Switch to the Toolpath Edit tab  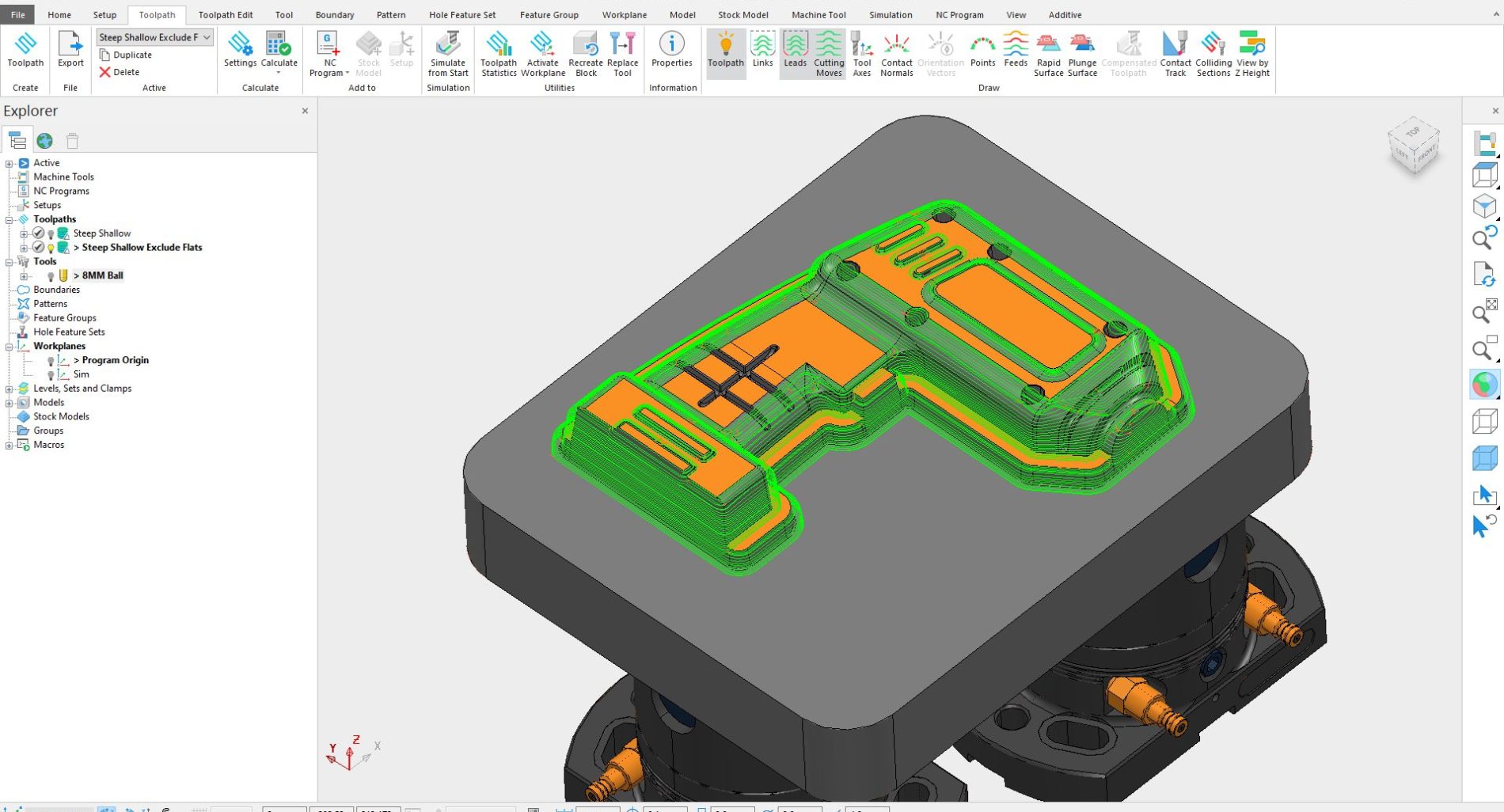225,15
